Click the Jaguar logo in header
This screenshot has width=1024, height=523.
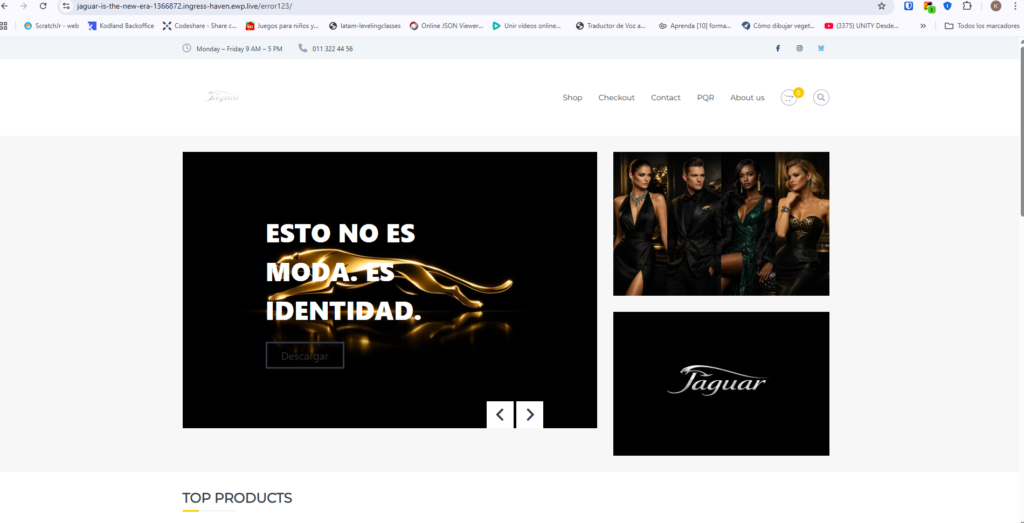pyautogui.click(x=223, y=97)
